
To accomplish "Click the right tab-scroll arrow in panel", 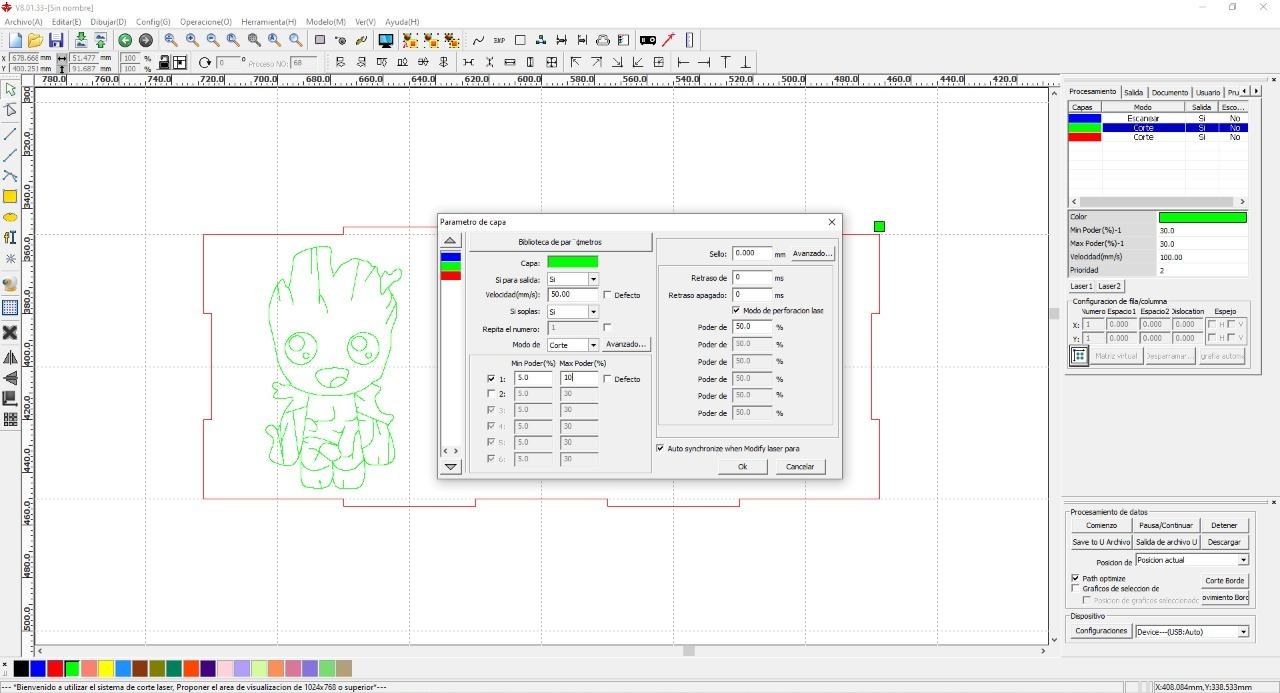I will pos(1256,91).
